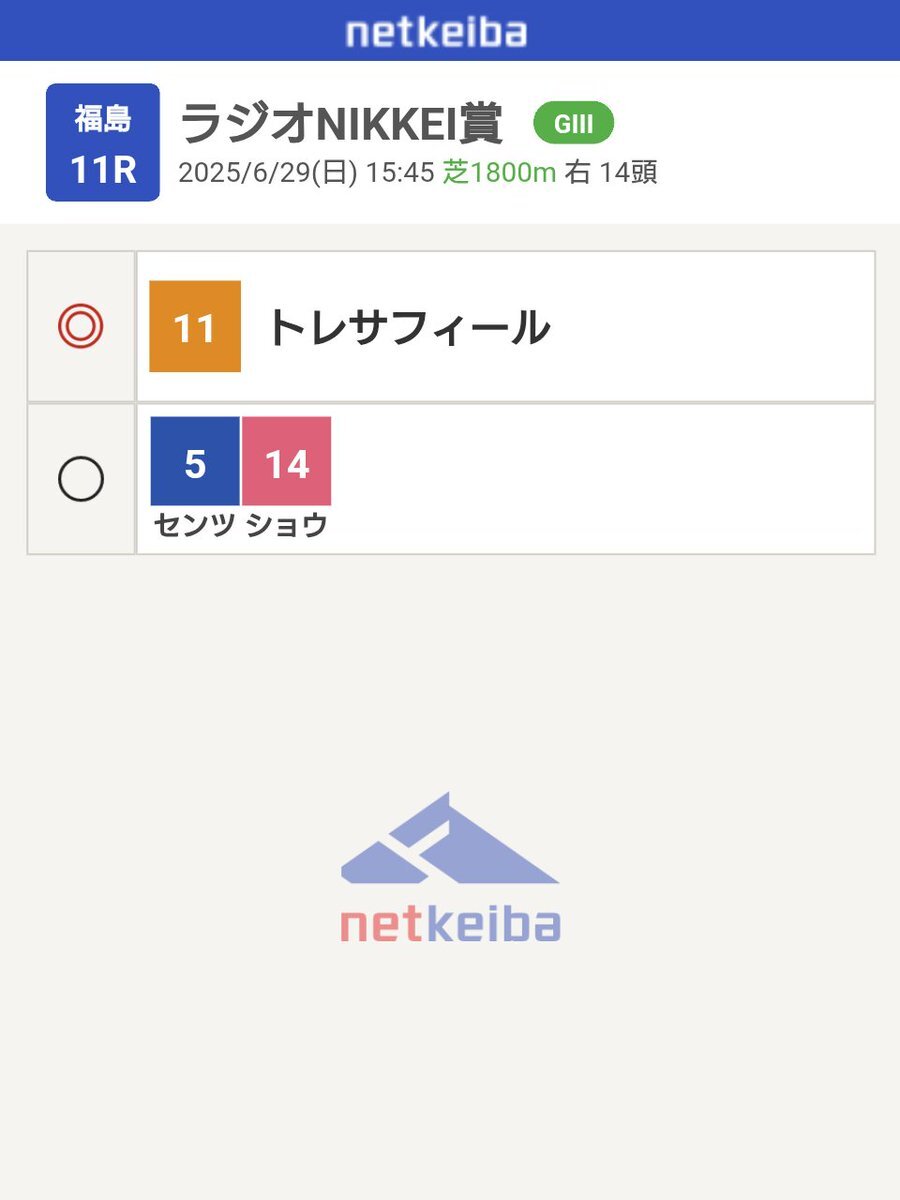Click the green GIII grade badge
900x1200 pixels.
(573, 123)
